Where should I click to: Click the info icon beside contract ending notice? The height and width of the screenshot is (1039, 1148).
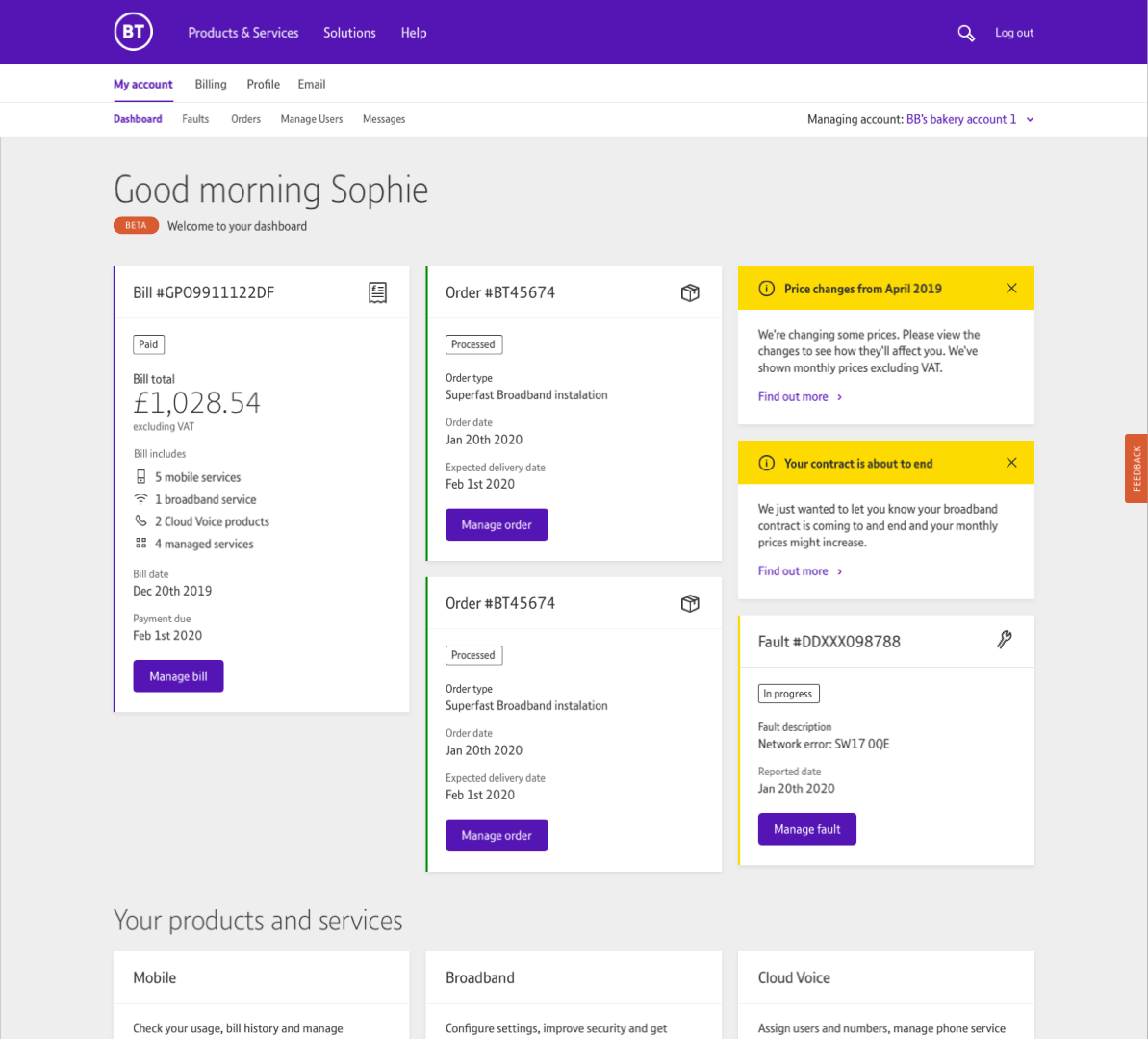(x=766, y=463)
